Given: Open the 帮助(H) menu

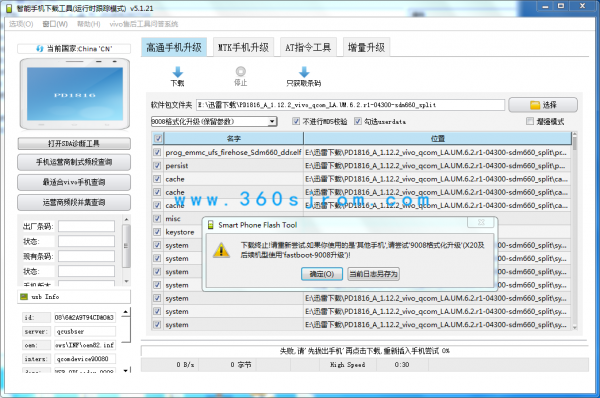Looking at the screenshot, I should [89, 24].
